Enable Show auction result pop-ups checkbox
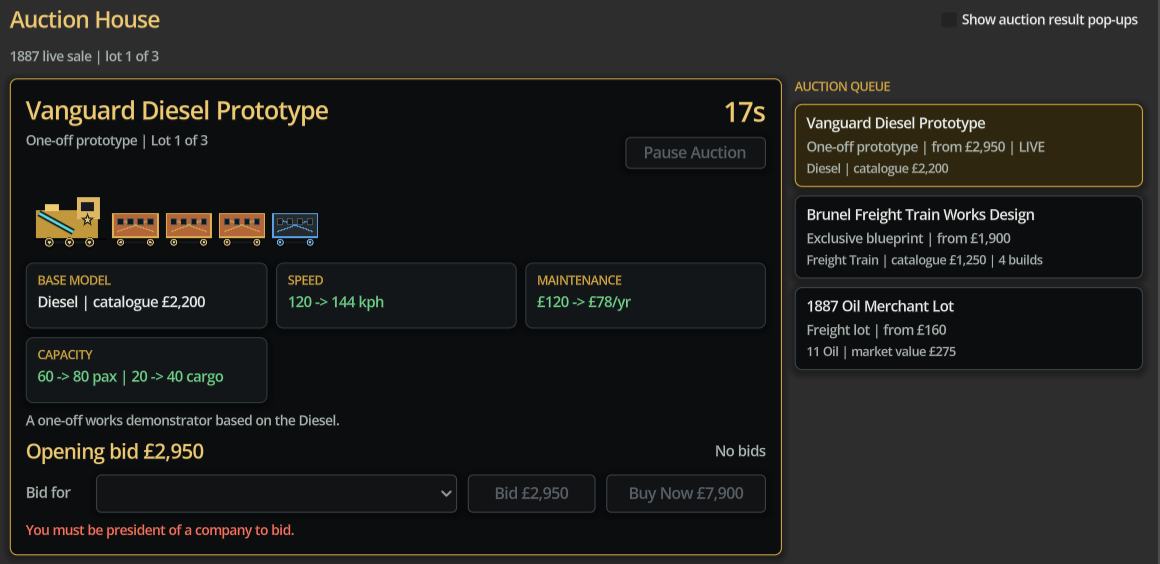This screenshot has height=564, width=1160. (948, 20)
